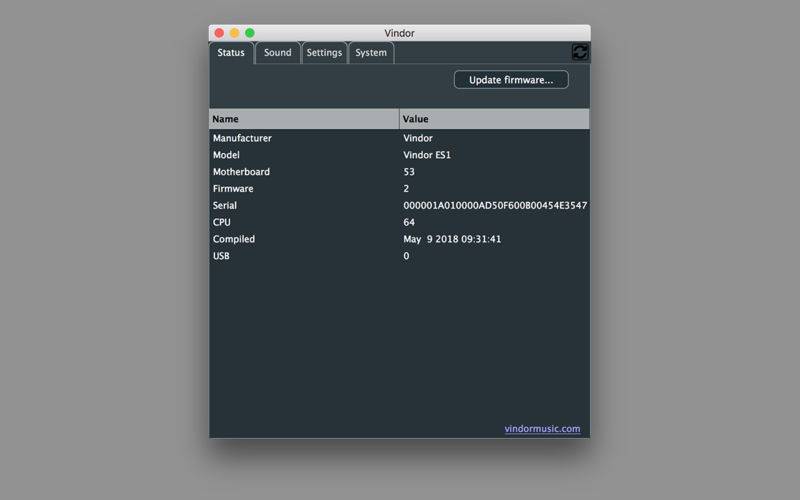Select the Manufacturer row name

[x=242, y=138]
